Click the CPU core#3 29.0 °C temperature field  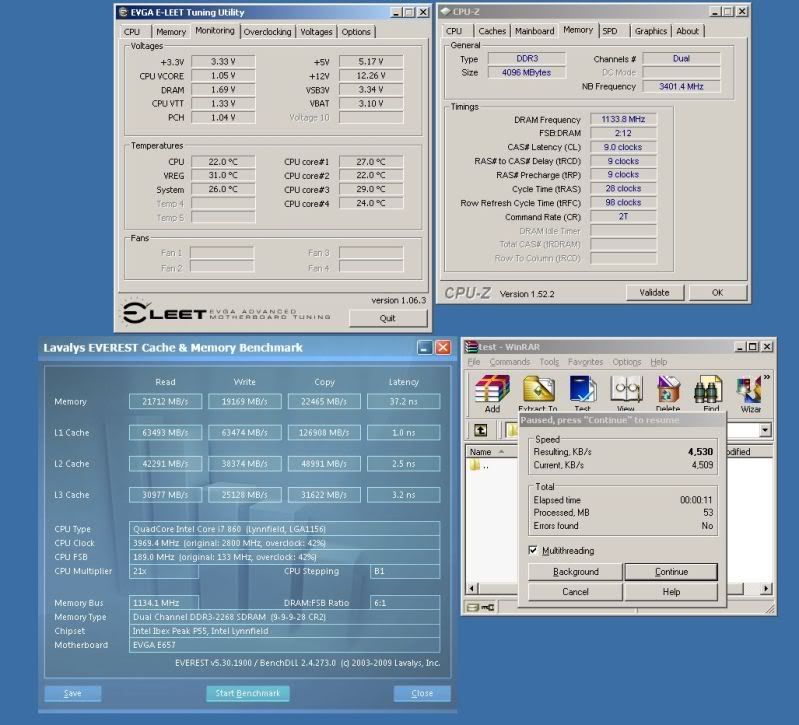371,189
